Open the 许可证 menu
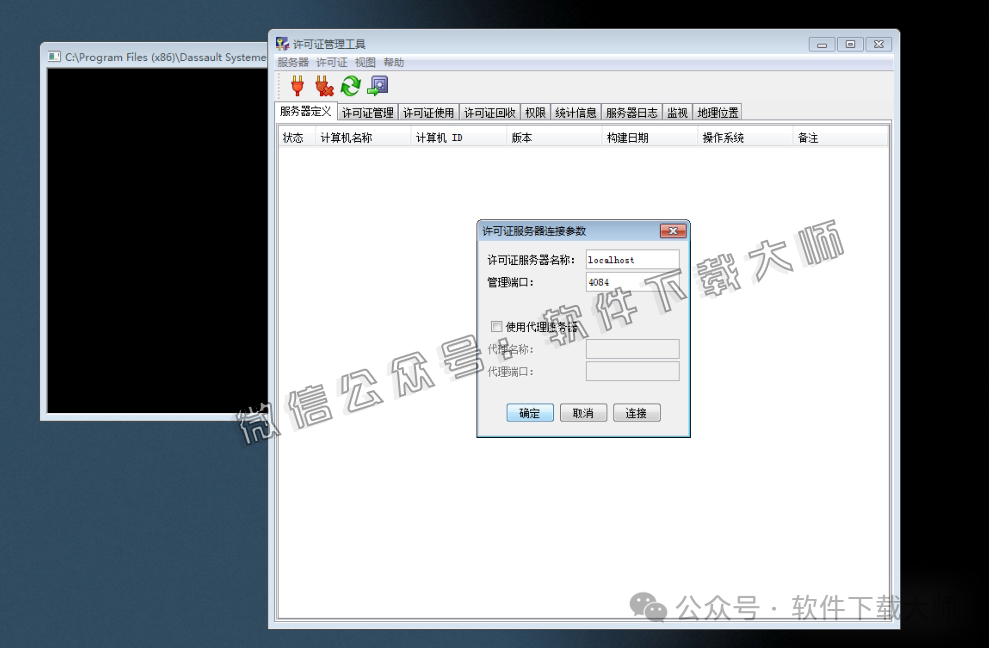Screen dimensions: 989x648 (x=331, y=61)
